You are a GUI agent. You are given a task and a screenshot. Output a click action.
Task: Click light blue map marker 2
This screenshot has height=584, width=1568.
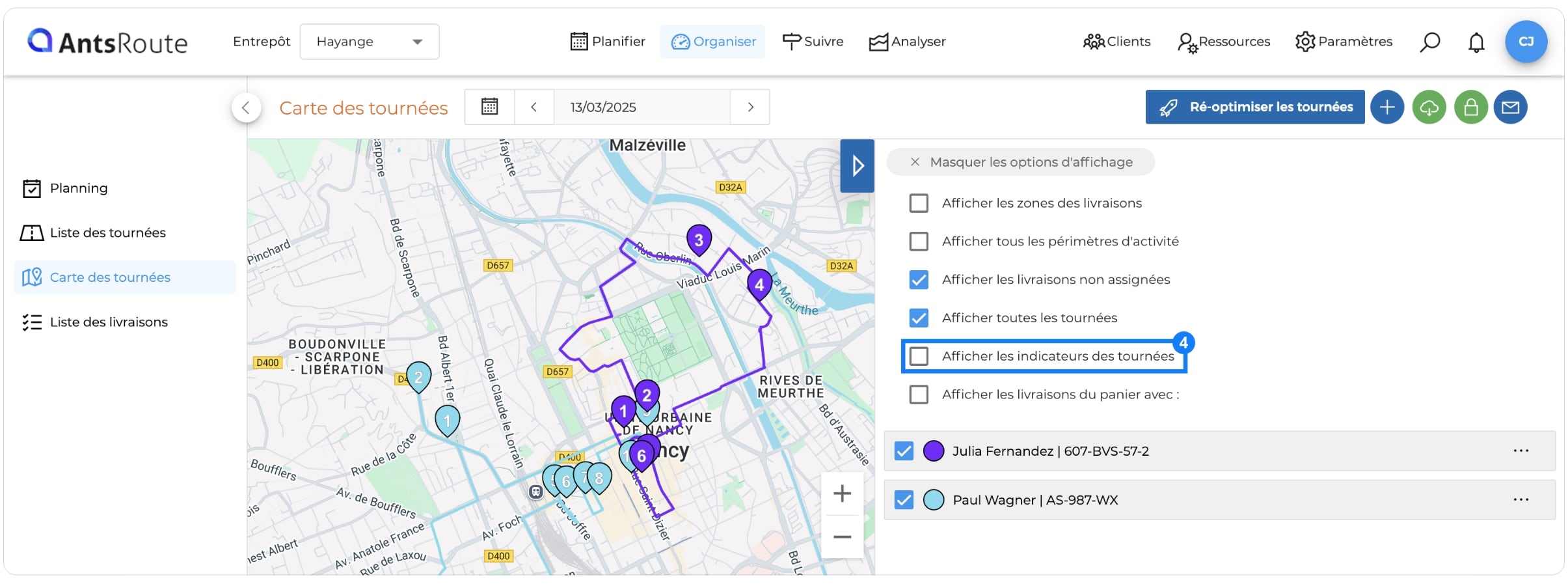[418, 377]
